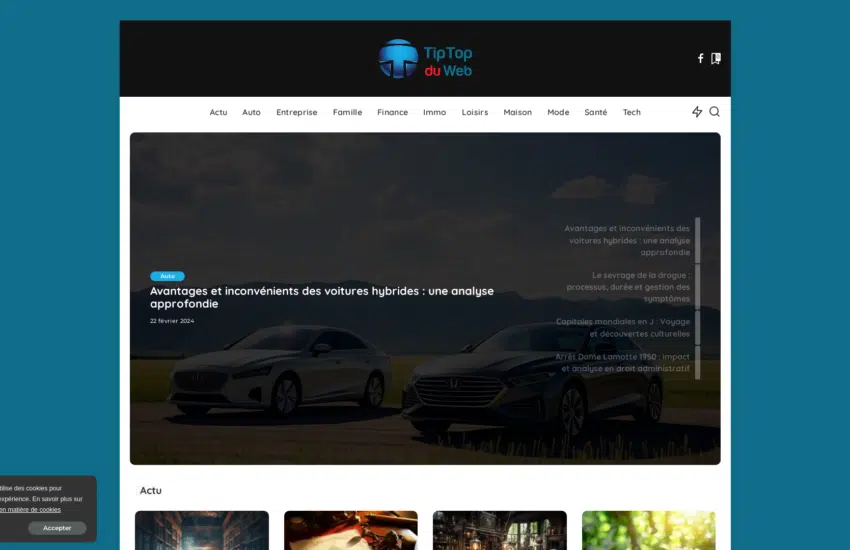Viewport: 850px width, 550px height.
Task: Click the slide indicator bar beside 'Capitales mondiales'
Action: click(x=698, y=327)
